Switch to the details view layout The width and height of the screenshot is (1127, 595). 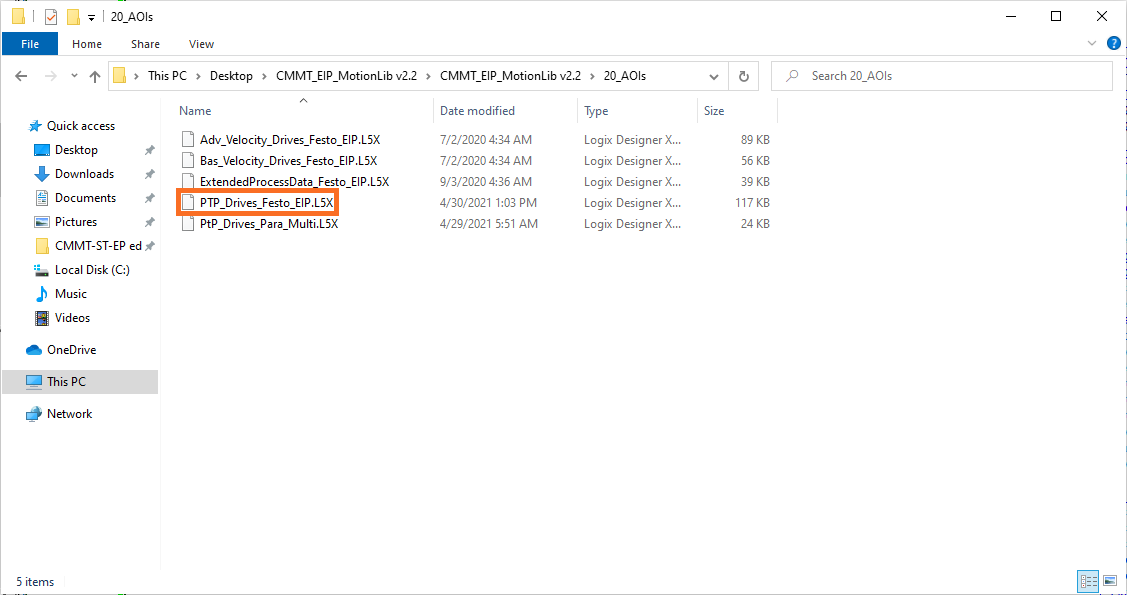1088,581
